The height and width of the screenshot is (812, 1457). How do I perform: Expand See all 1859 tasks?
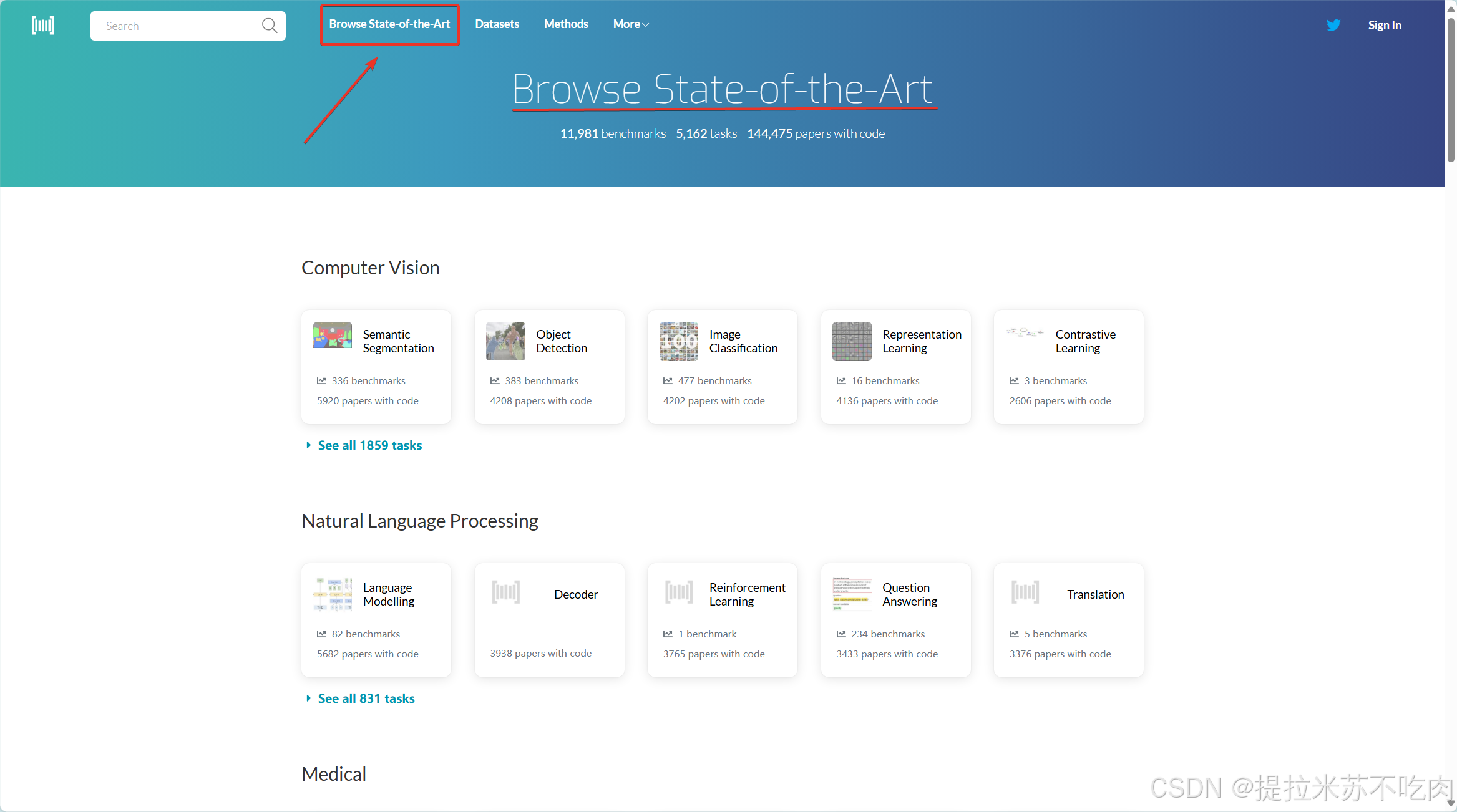point(369,445)
